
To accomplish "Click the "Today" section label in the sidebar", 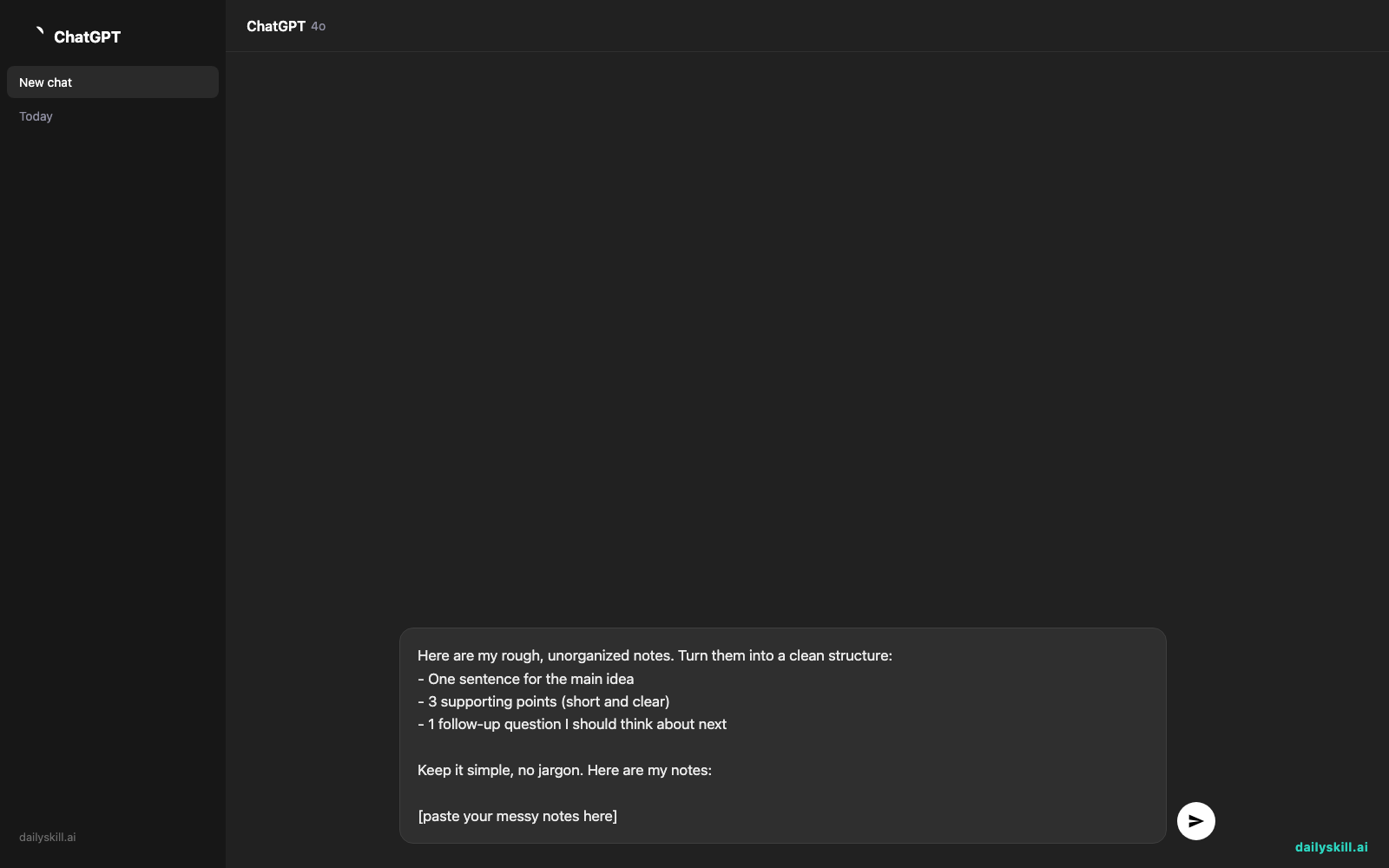I will point(36,116).
